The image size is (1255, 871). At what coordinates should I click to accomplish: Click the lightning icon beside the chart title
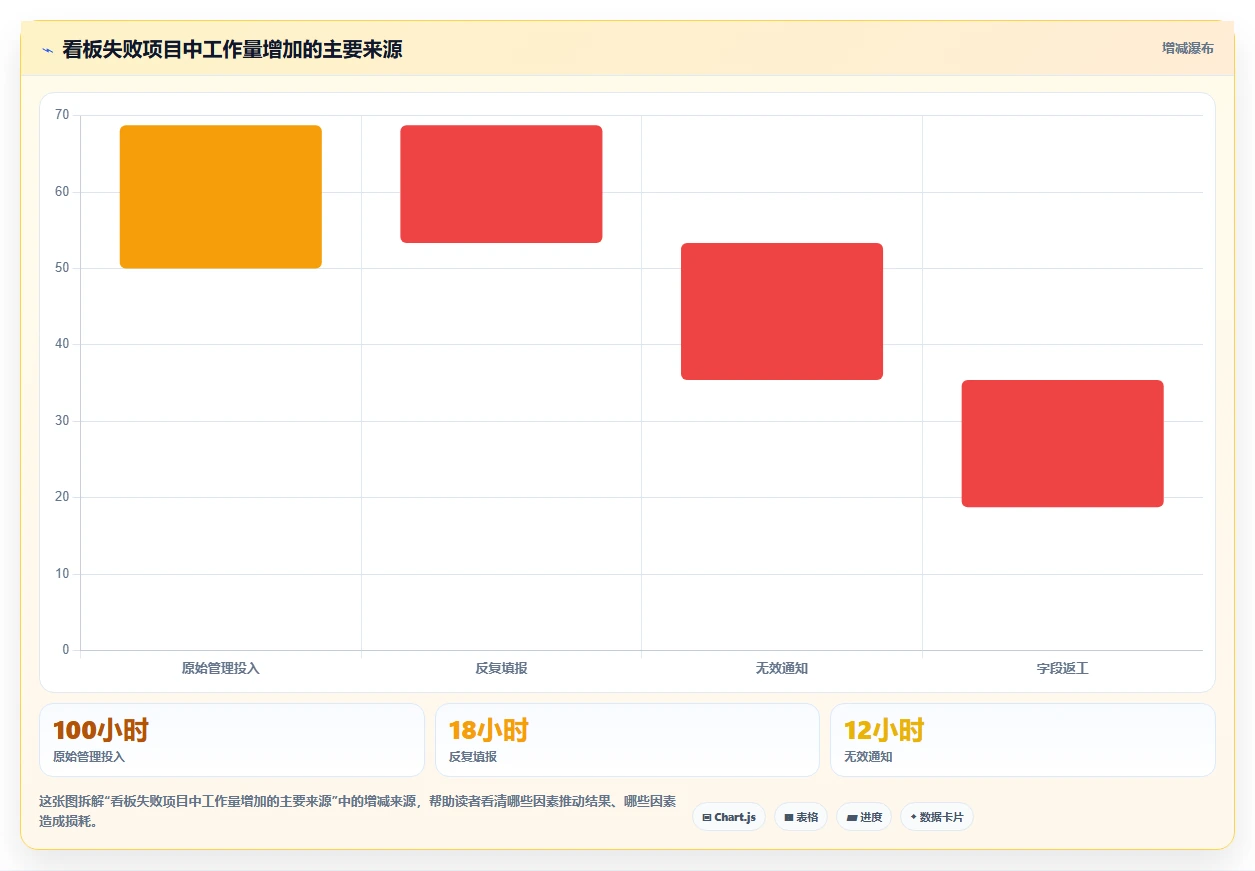pyautogui.click(x=47, y=50)
